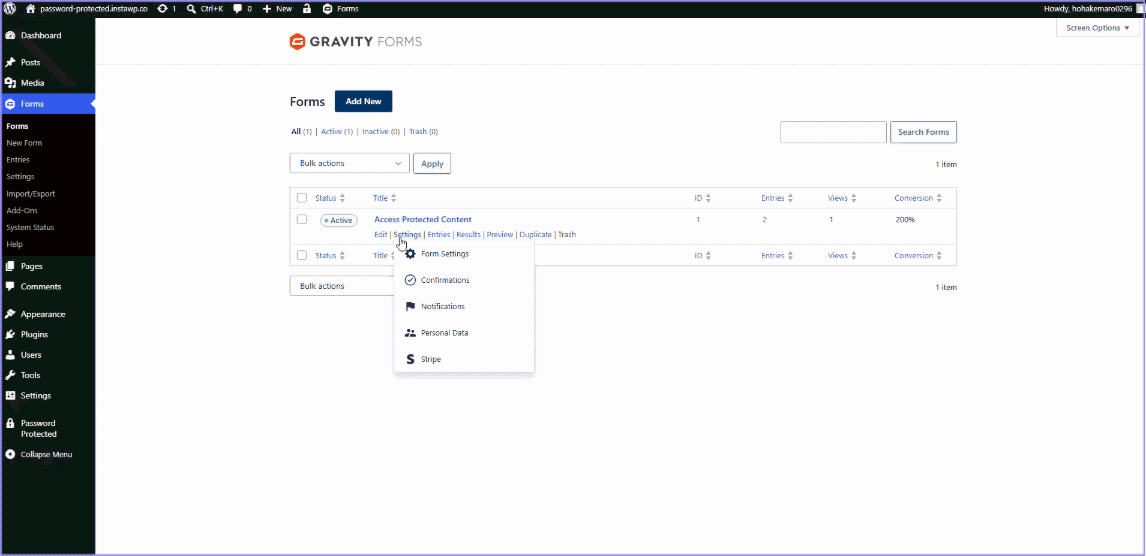The height and width of the screenshot is (556, 1146).
Task: Click the Dashboard gauge icon in sidebar
Action: click(x=10, y=35)
